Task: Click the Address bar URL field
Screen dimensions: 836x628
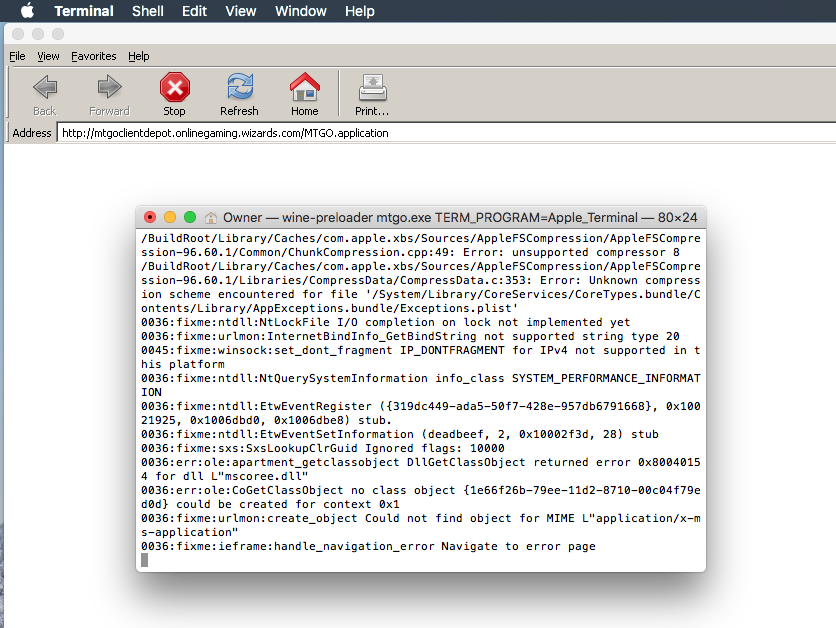Action: pyautogui.click(x=446, y=133)
